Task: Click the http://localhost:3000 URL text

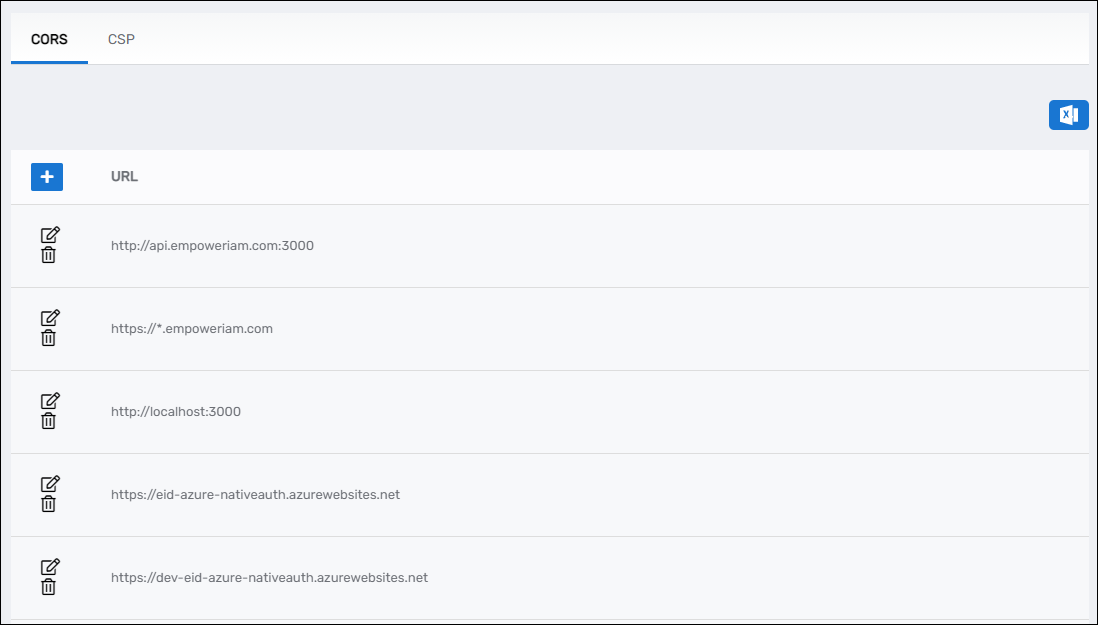Action: pos(176,411)
